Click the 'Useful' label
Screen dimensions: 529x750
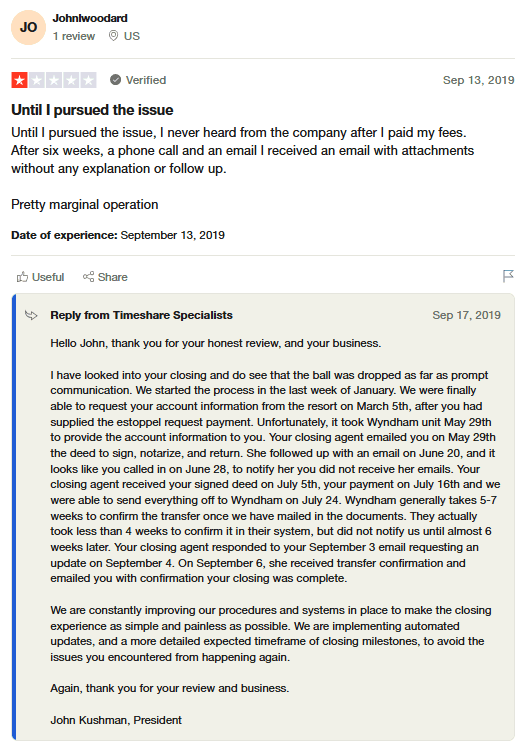click(48, 277)
